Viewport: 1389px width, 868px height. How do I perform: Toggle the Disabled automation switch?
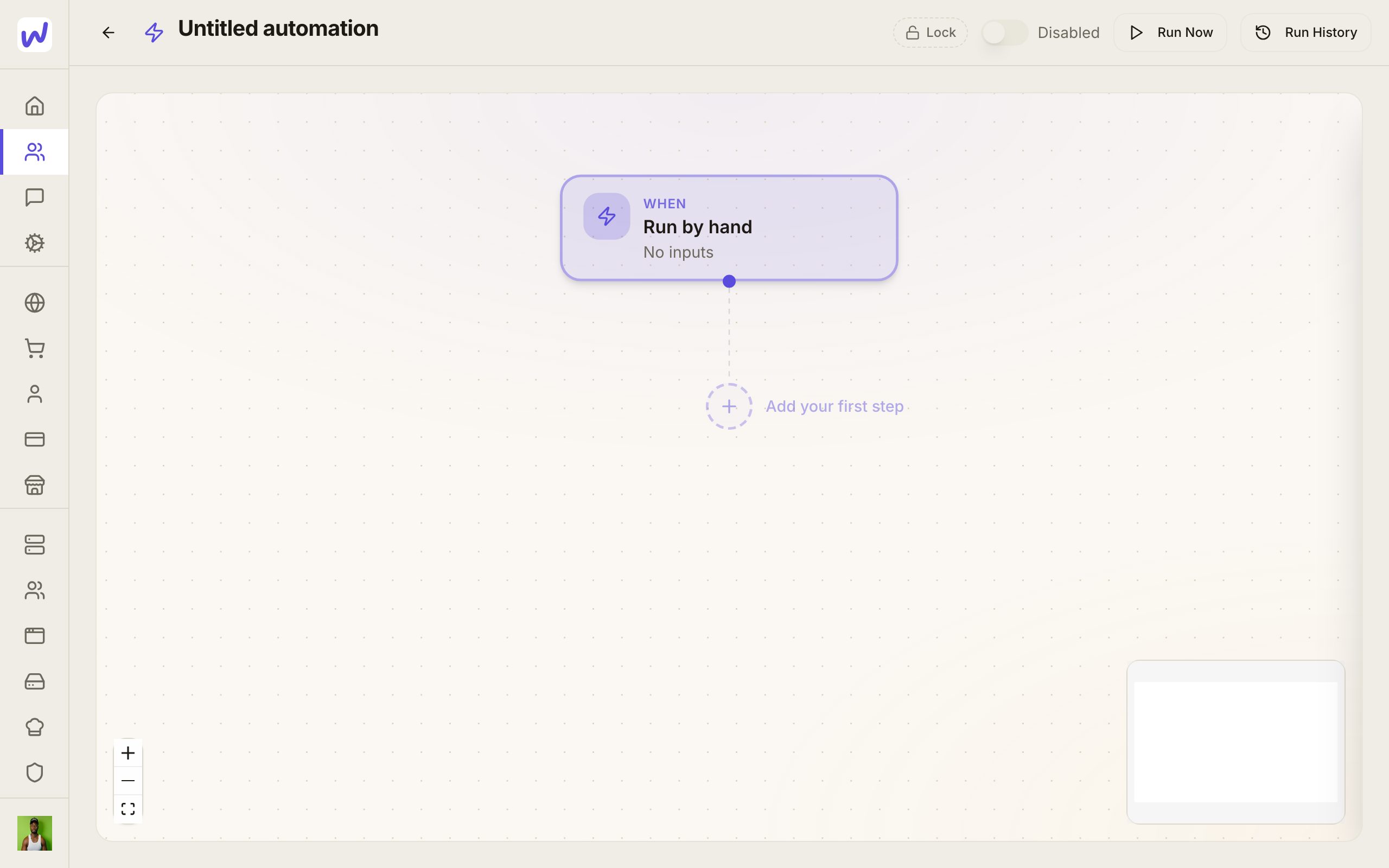(x=1004, y=33)
